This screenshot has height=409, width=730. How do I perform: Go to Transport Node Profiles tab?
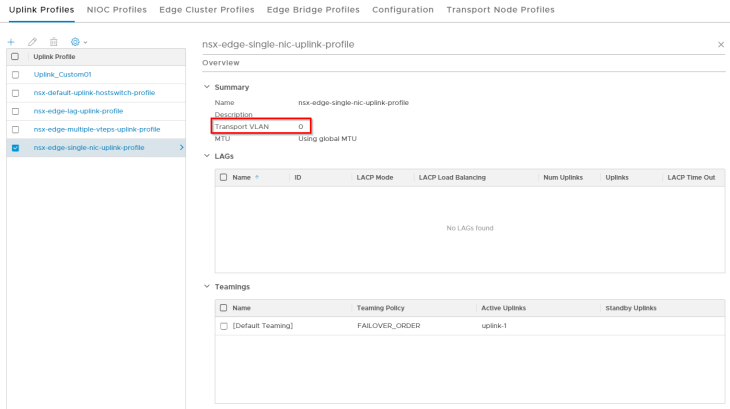500,10
